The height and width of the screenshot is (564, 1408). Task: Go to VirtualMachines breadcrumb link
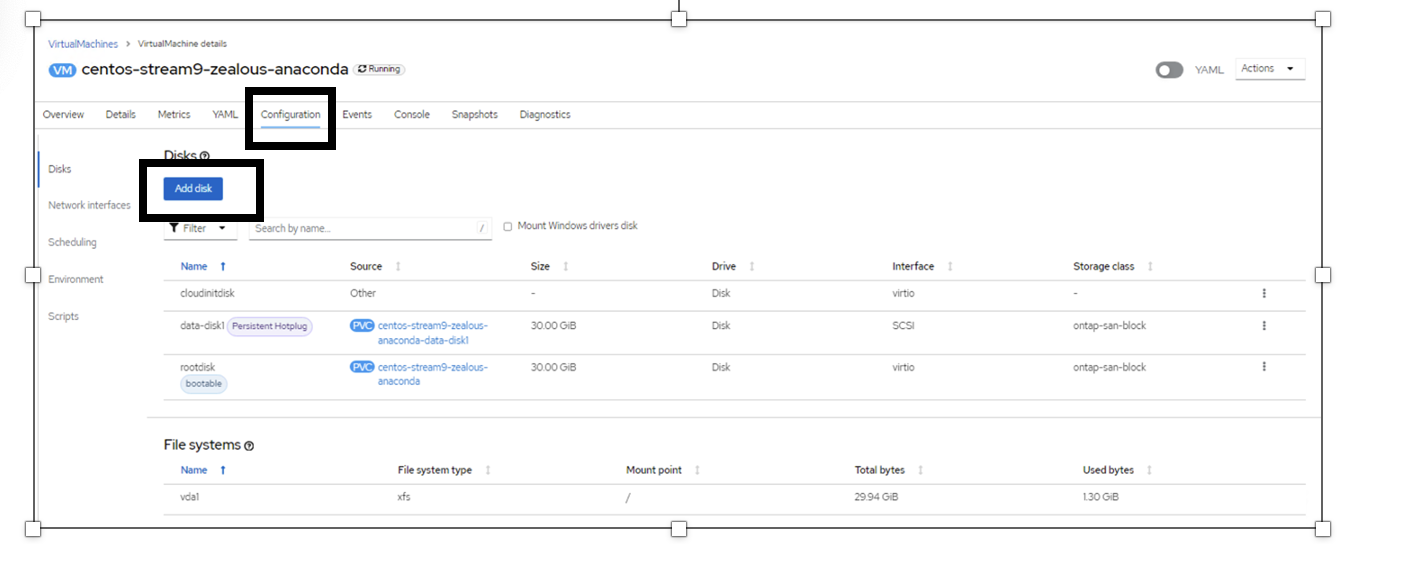click(x=83, y=44)
